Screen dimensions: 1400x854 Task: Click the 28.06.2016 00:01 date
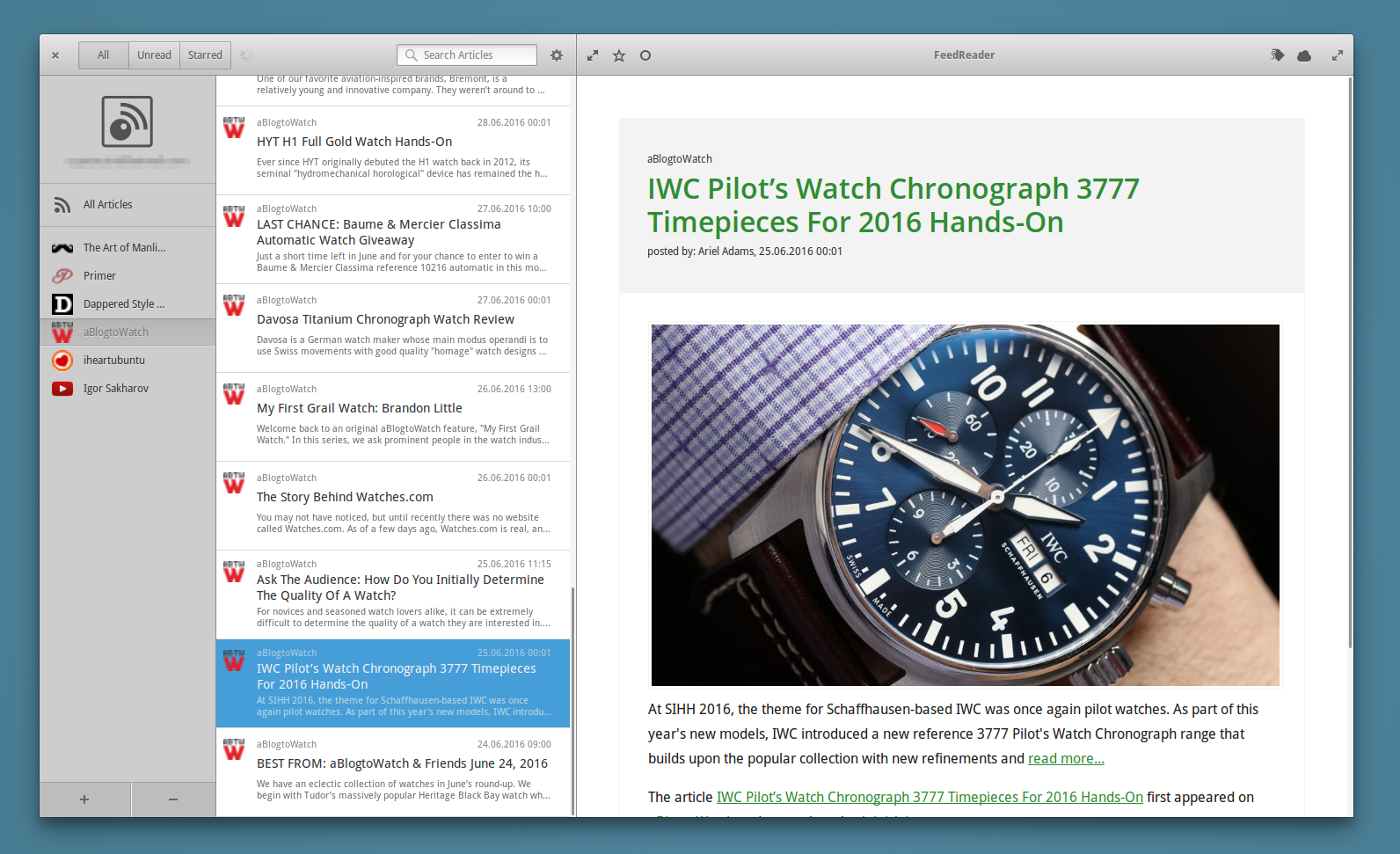point(514,122)
